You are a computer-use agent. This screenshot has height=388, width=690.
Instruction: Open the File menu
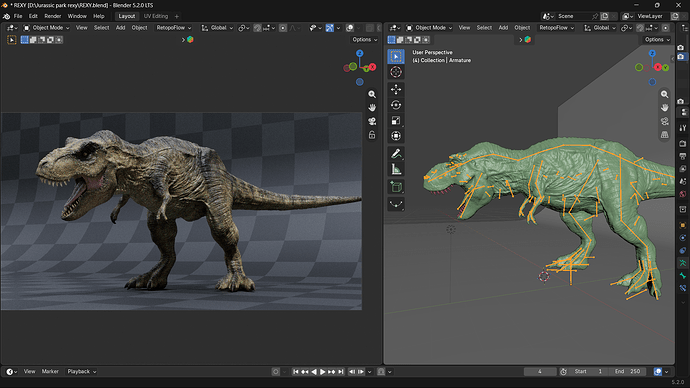(x=18, y=16)
